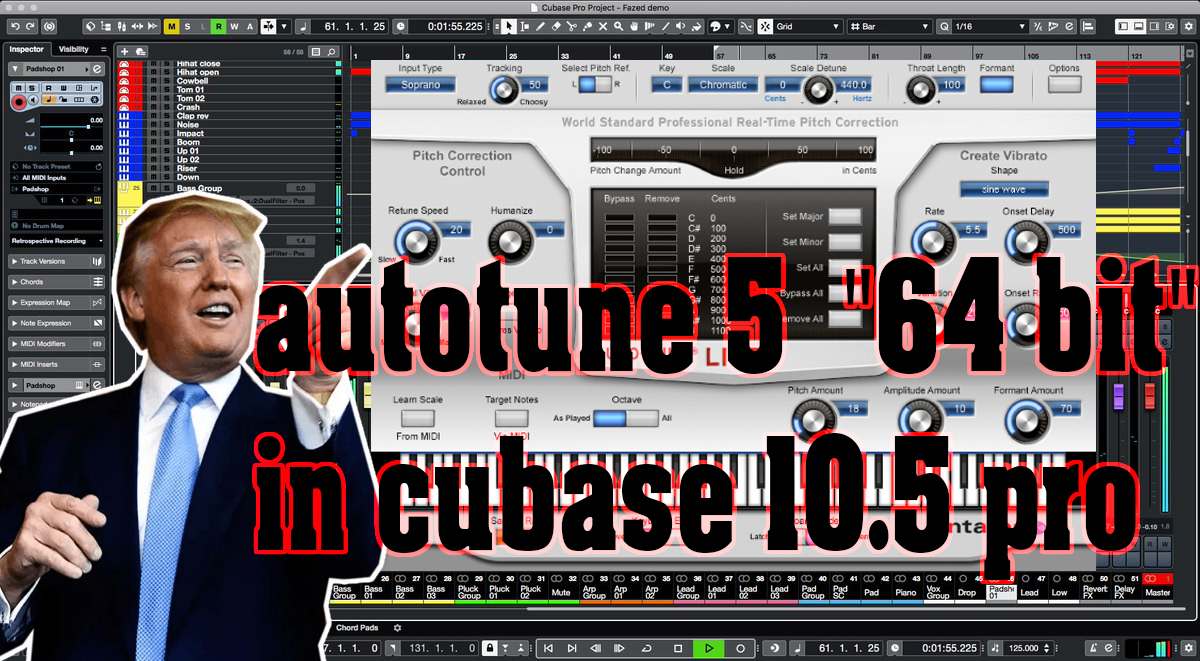Screen dimensions: 1200x661
Task: Click the Fast Forward button in transport
Action: [x=617, y=648]
